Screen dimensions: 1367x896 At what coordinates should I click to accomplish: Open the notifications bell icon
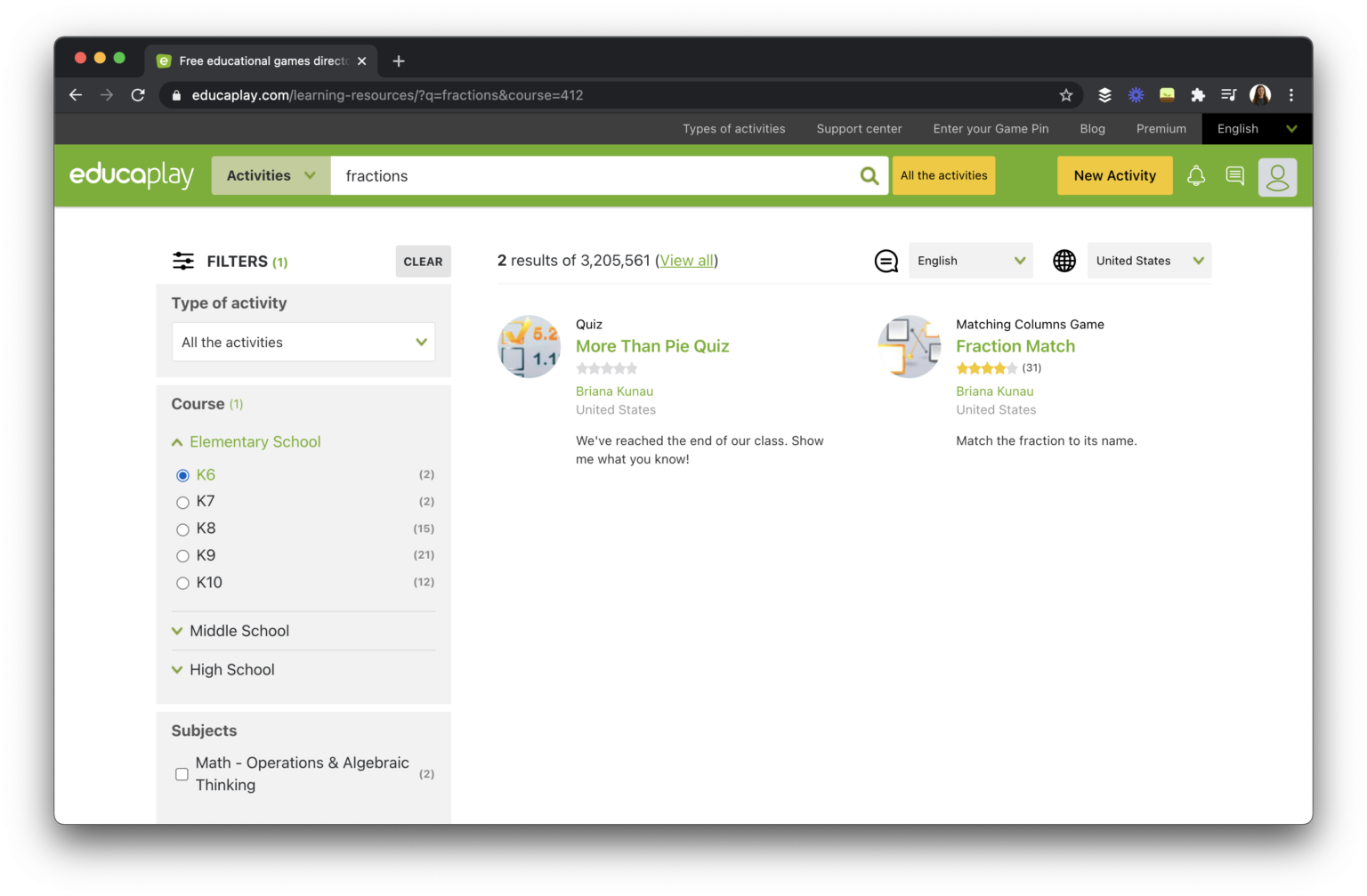pos(1196,175)
